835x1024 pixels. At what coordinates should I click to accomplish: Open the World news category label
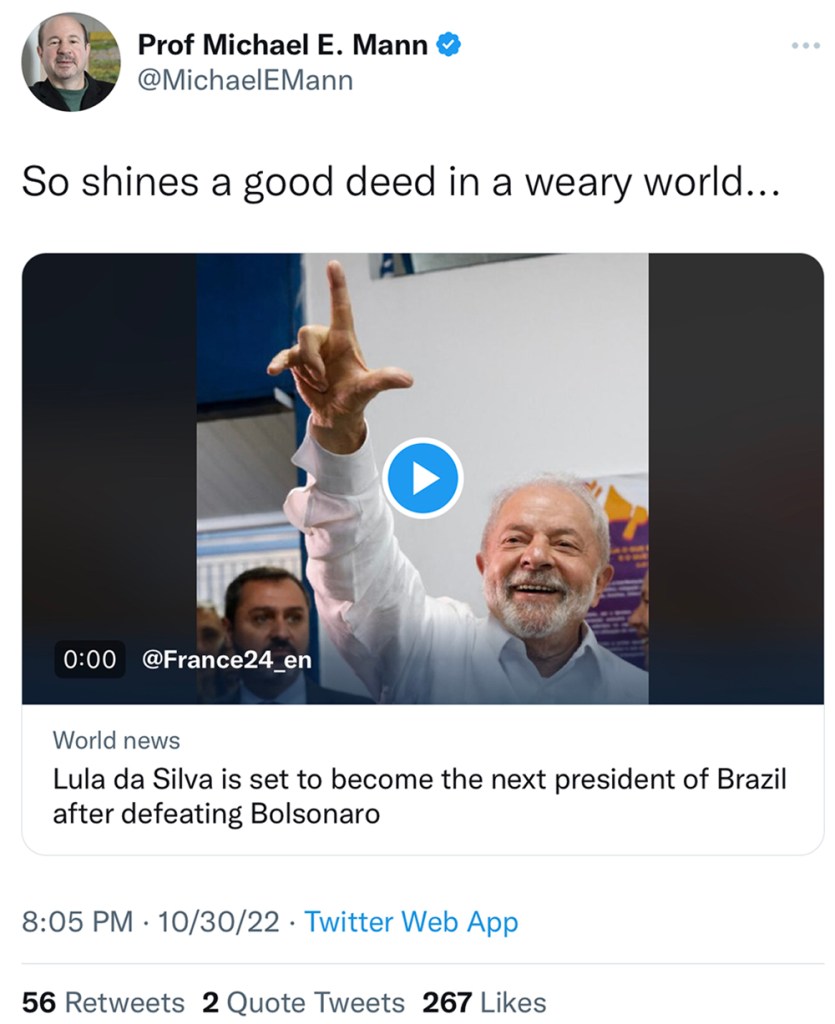116,741
